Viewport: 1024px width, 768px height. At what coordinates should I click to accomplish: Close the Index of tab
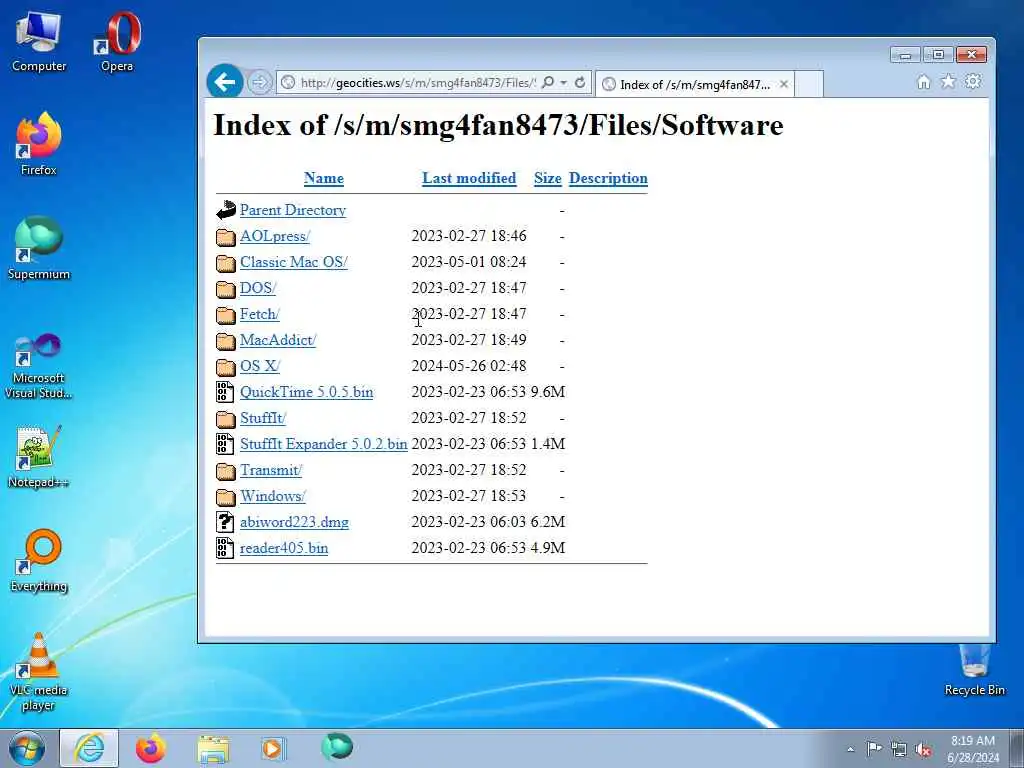(784, 84)
